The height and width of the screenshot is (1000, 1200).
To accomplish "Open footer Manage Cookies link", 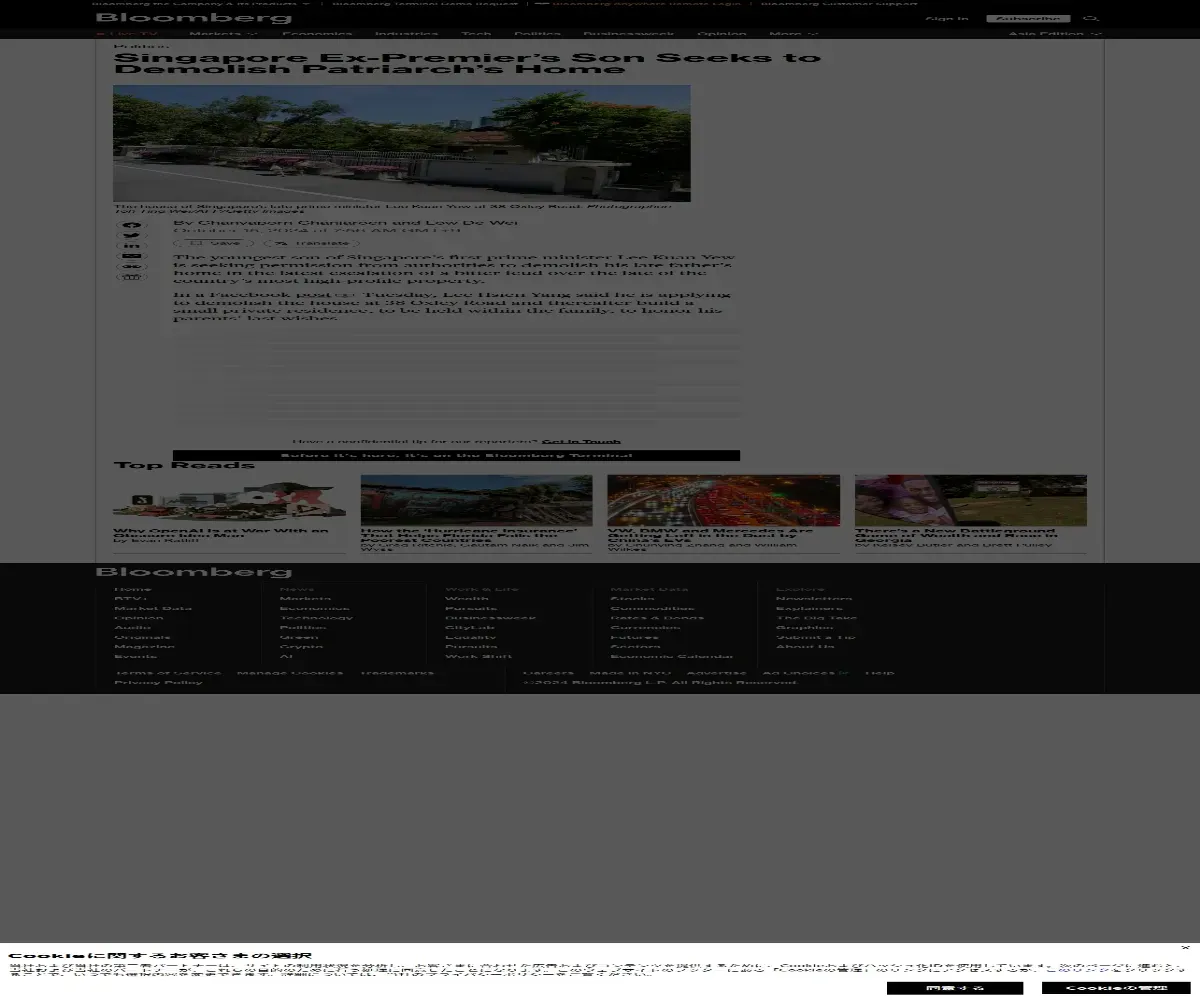I will [290, 673].
